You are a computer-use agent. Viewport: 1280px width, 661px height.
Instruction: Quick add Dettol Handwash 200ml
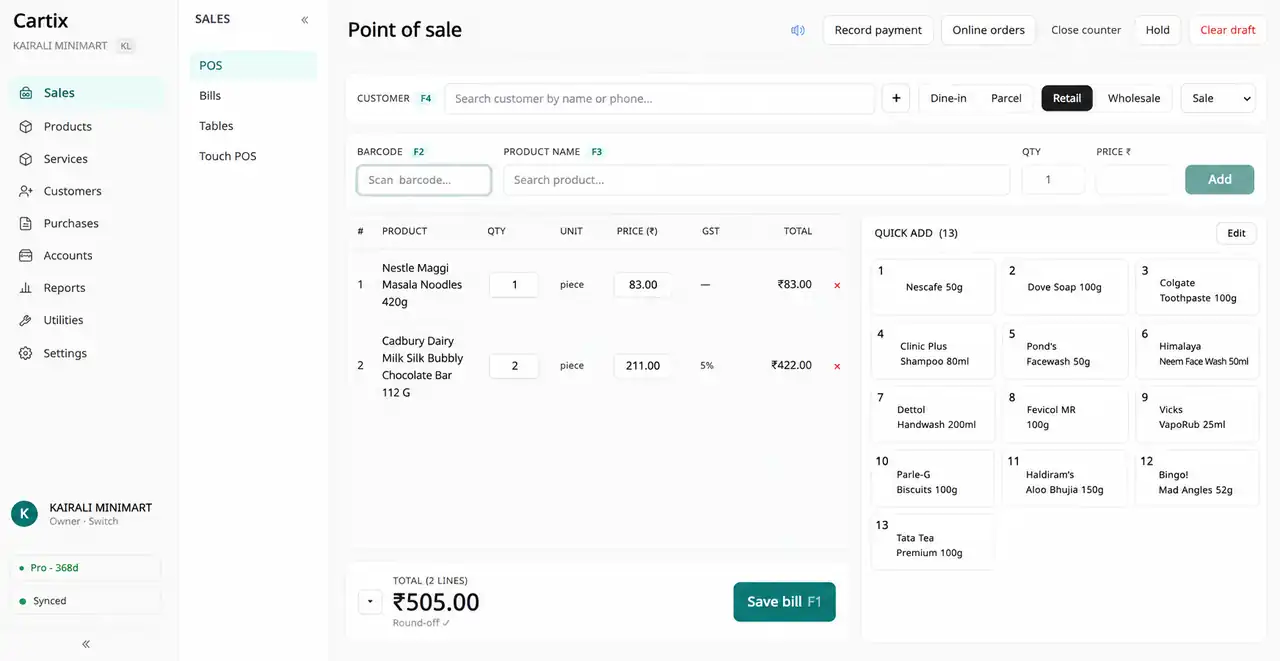coord(934,415)
